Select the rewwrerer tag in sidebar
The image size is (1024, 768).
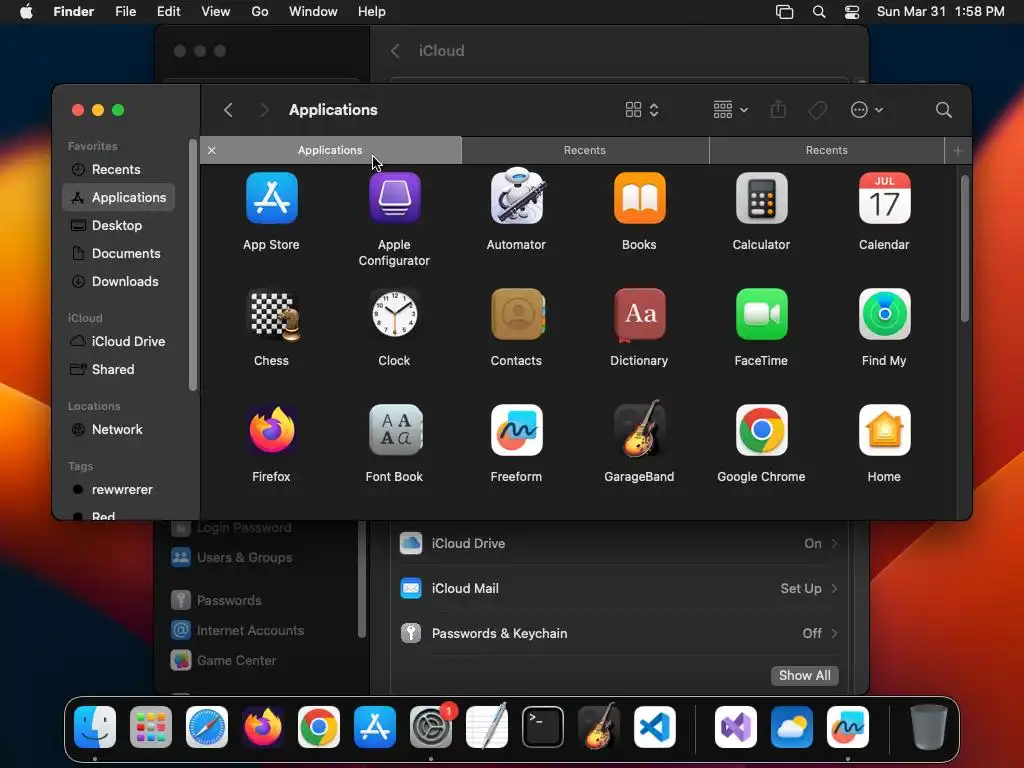coord(118,490)
